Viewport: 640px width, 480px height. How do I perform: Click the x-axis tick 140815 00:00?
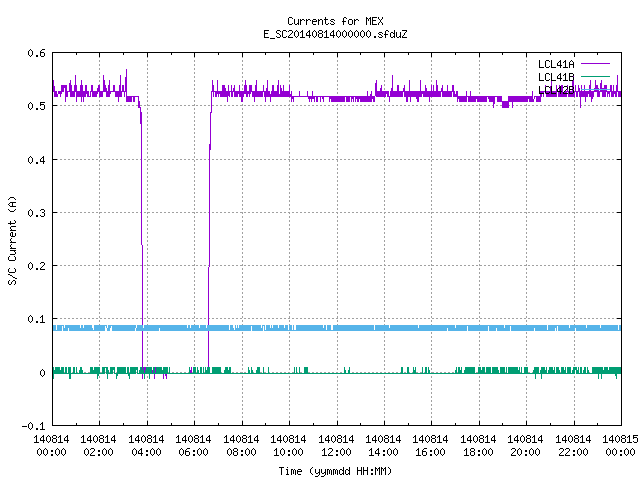click(620, 445)
